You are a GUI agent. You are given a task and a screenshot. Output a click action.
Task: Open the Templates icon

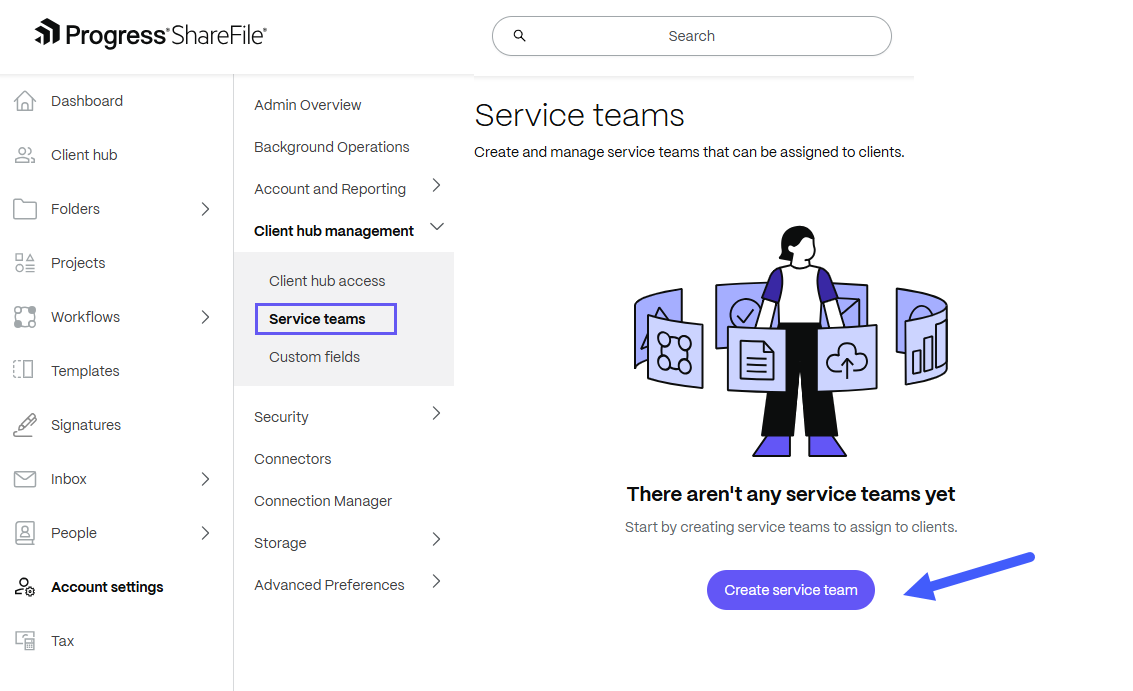[25, 370]
